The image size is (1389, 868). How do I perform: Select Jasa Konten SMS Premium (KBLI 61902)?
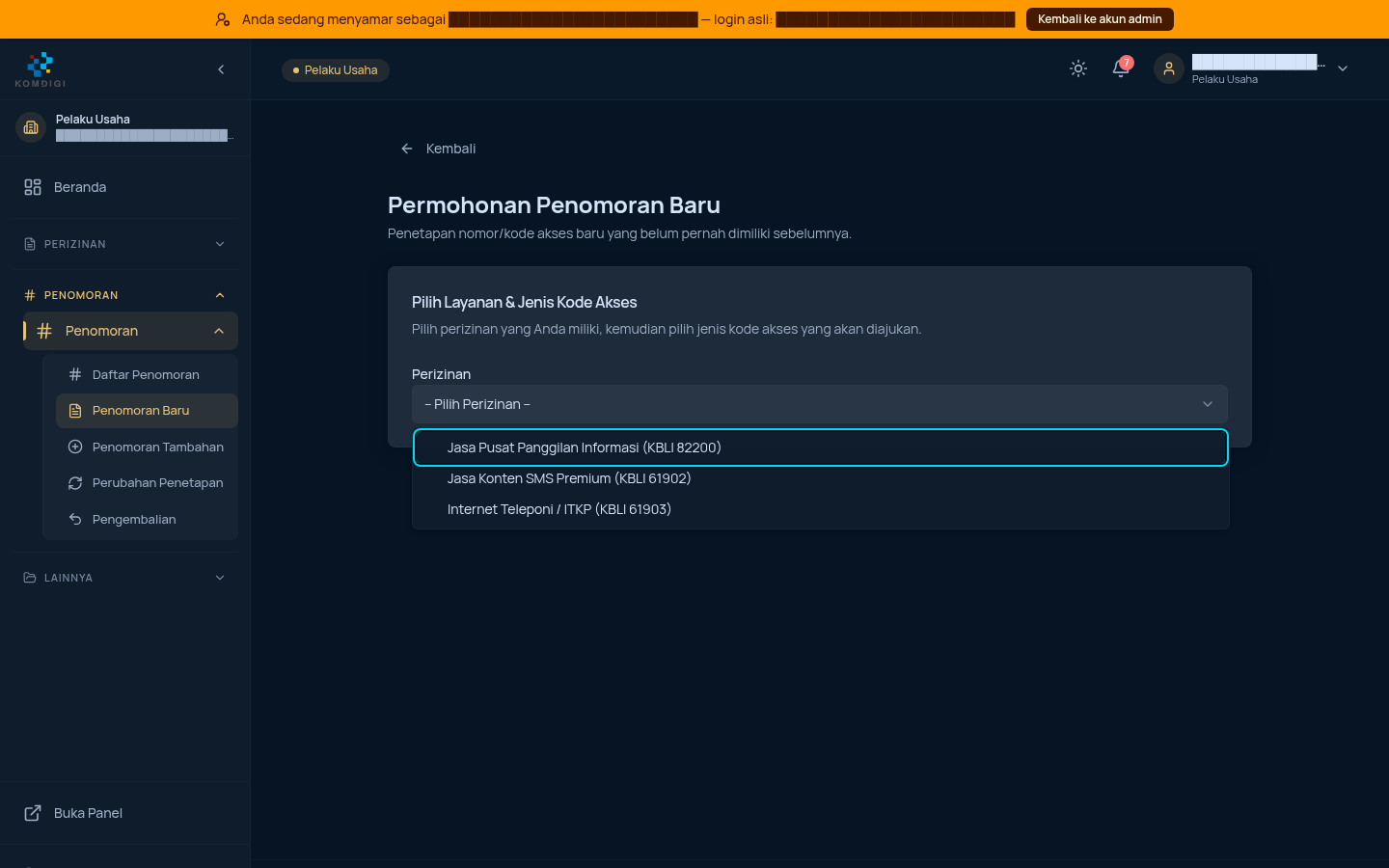pyautogui.click(x=821, y=478)
